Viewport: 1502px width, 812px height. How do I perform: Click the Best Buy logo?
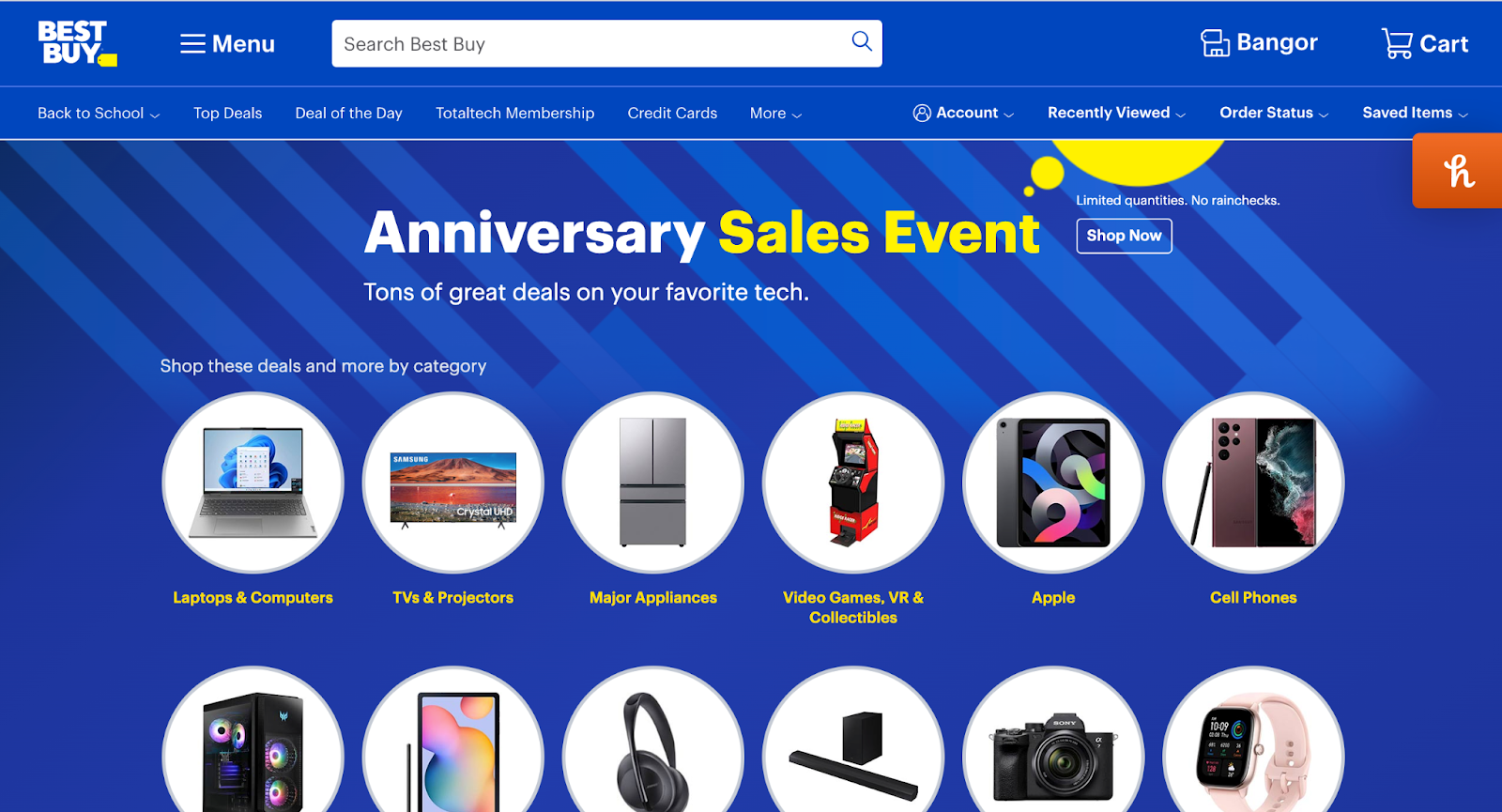(x=77, y=43)
